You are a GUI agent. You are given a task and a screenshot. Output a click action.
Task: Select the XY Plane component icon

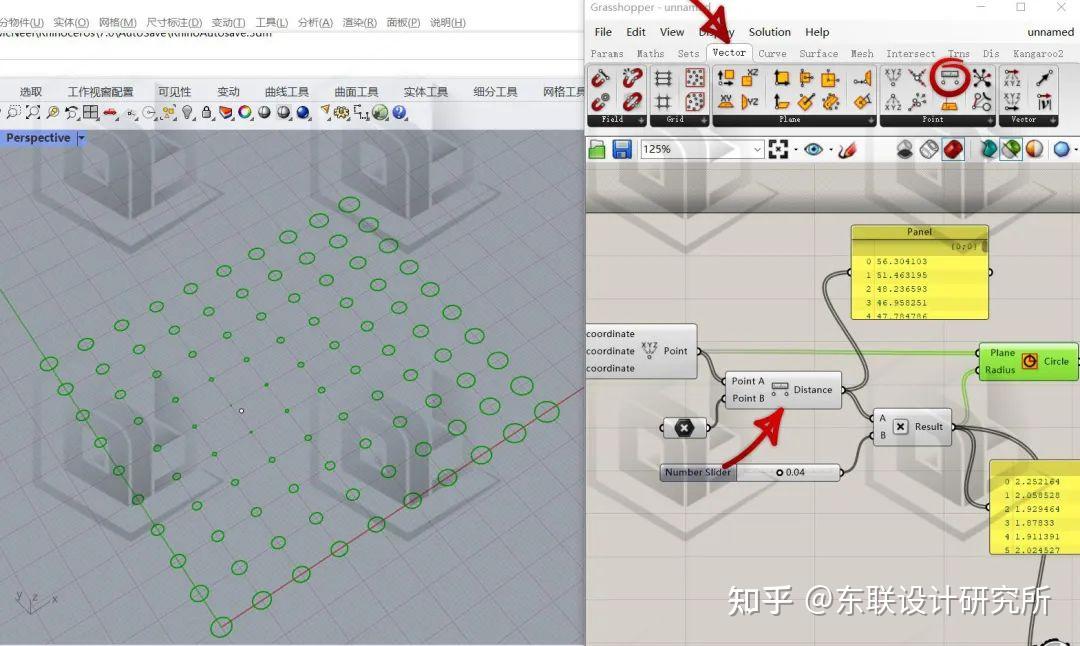tap(726, 102)
